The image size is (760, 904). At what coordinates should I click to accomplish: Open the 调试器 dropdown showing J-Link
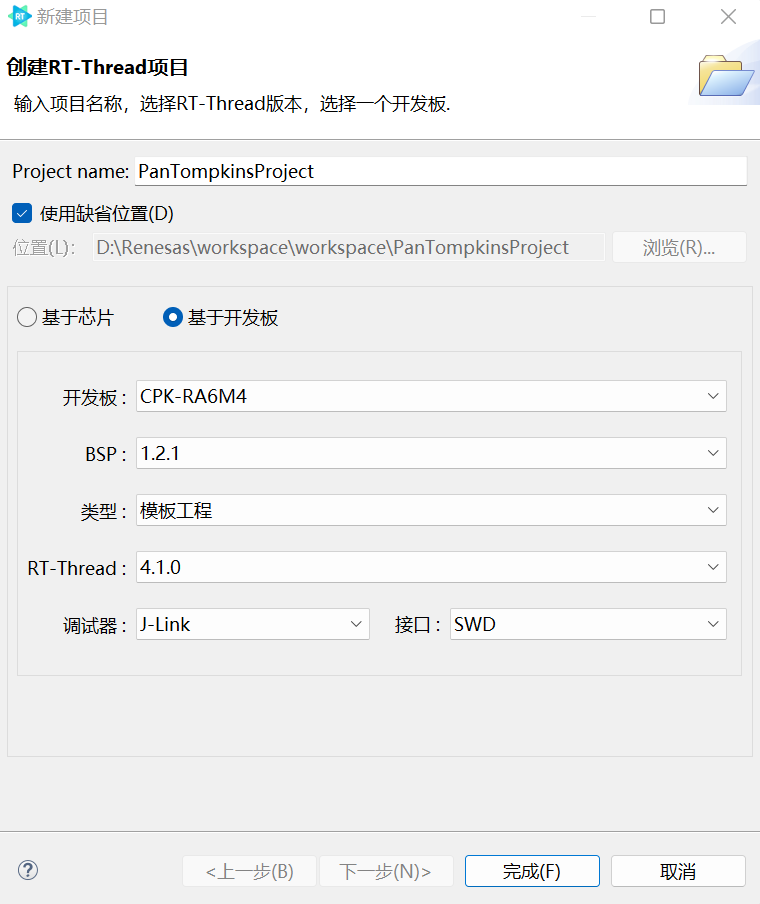point(253,624)
